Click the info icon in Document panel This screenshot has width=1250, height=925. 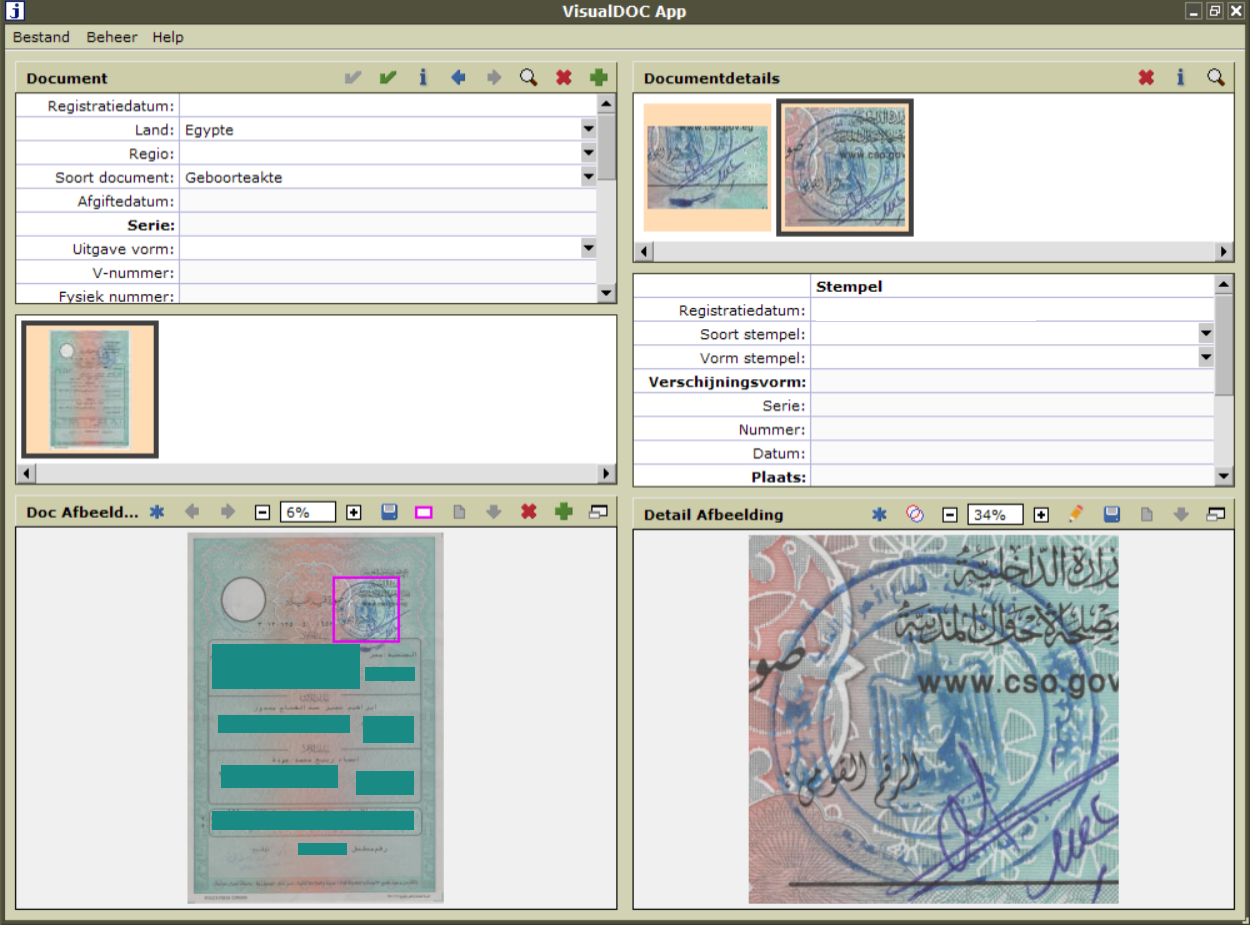coord(423,78)
